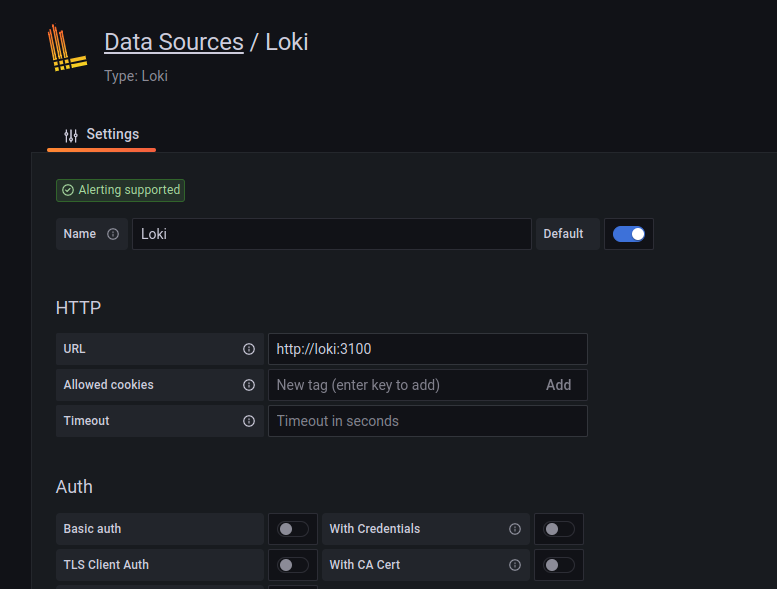Click the URL field with http://loki:3100

point(428,349)
